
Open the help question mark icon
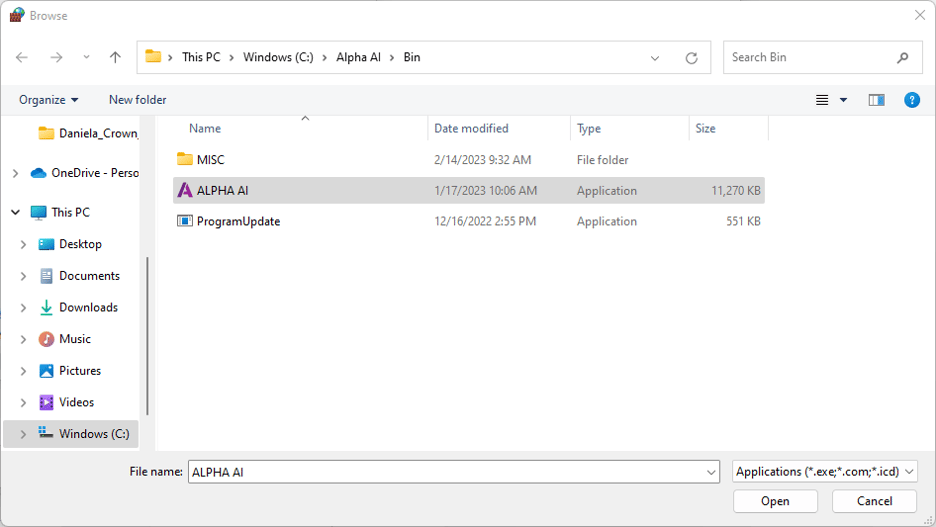(x=912, y=100)
